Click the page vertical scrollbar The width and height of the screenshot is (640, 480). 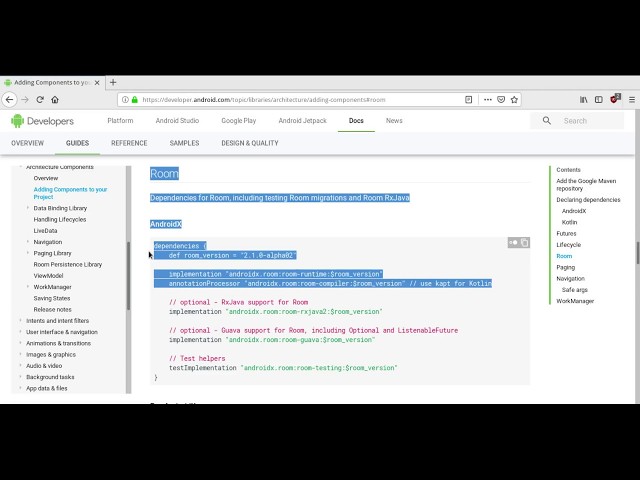click(x=637, y=253)
